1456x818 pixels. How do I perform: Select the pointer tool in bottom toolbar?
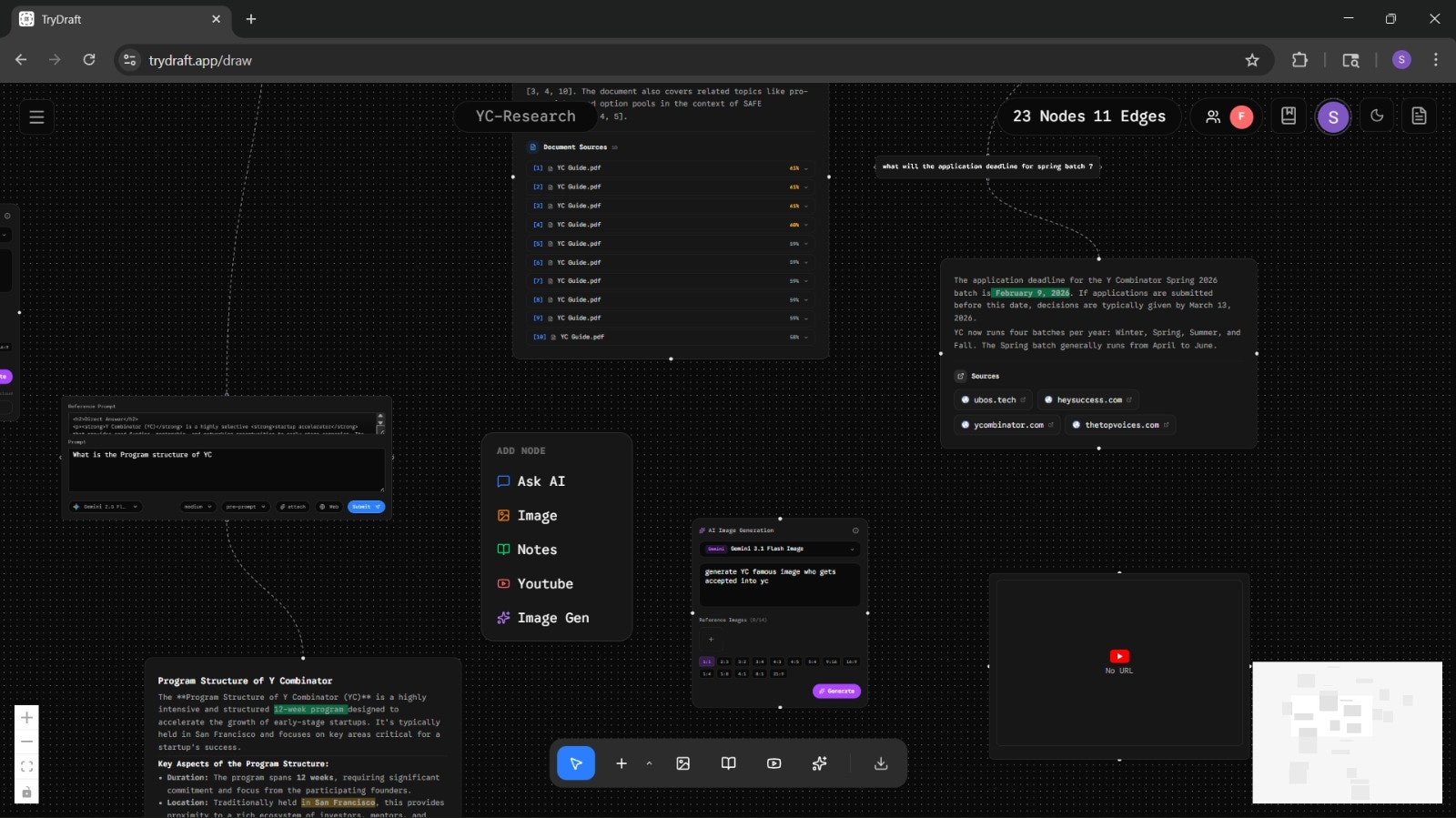pyautogui.click(x=576, y=763)
